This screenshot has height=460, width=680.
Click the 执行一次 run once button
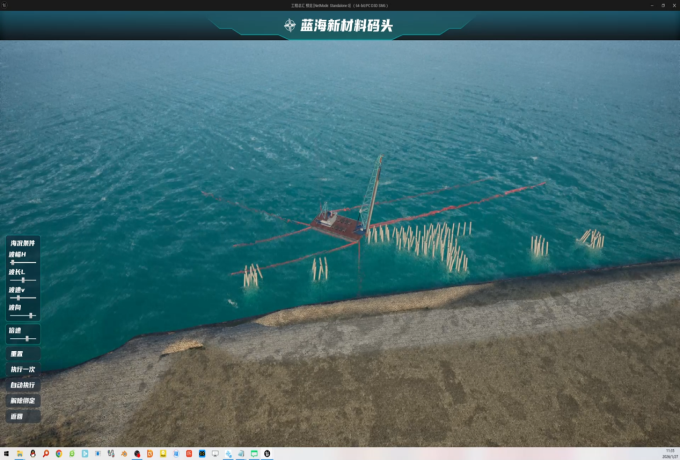(x=22, y=369)
